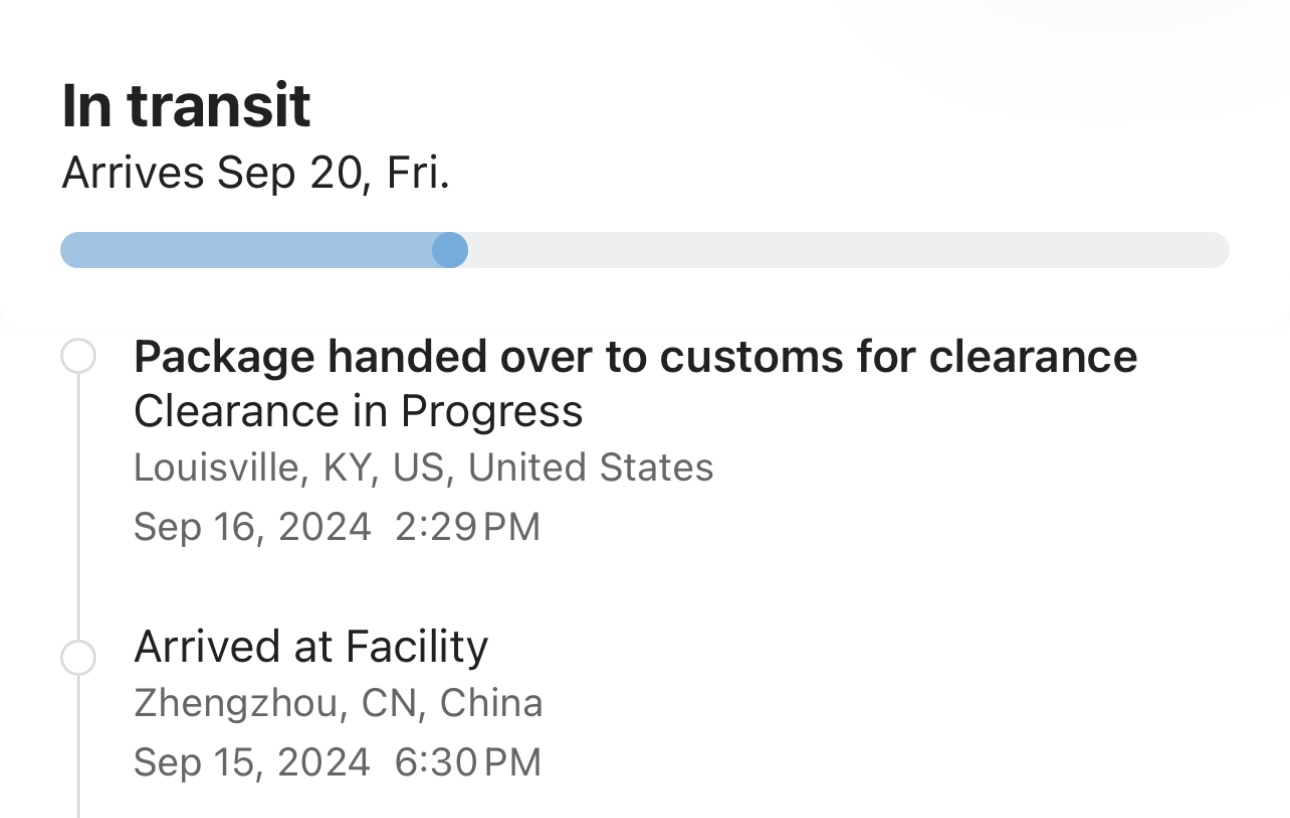This screenshot has height=818, width=1290.
Task: Select the timeline circle beside Arrived at Facility
Action: click(x=78, y=658)
